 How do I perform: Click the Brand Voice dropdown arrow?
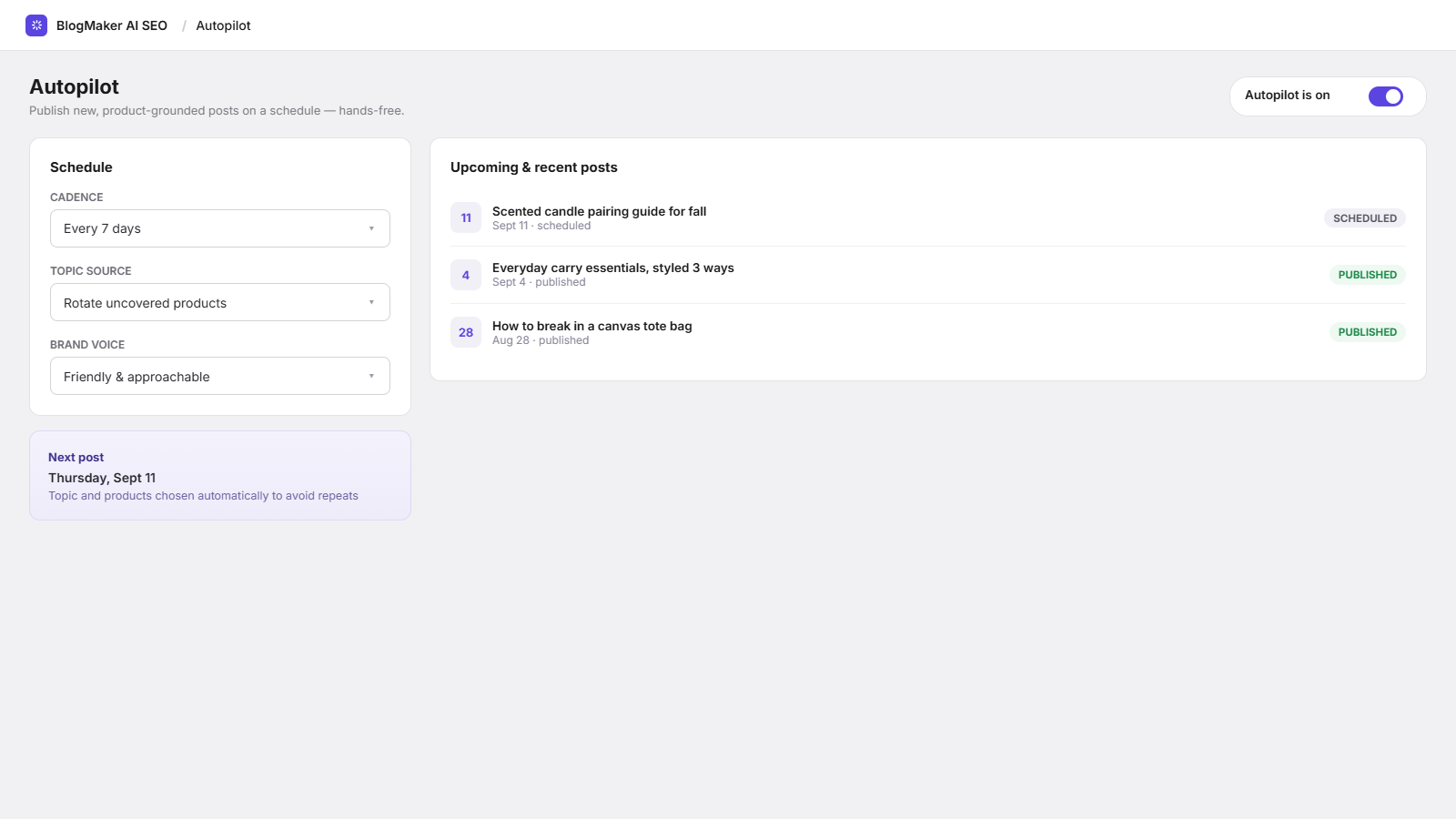pos(371,376)
